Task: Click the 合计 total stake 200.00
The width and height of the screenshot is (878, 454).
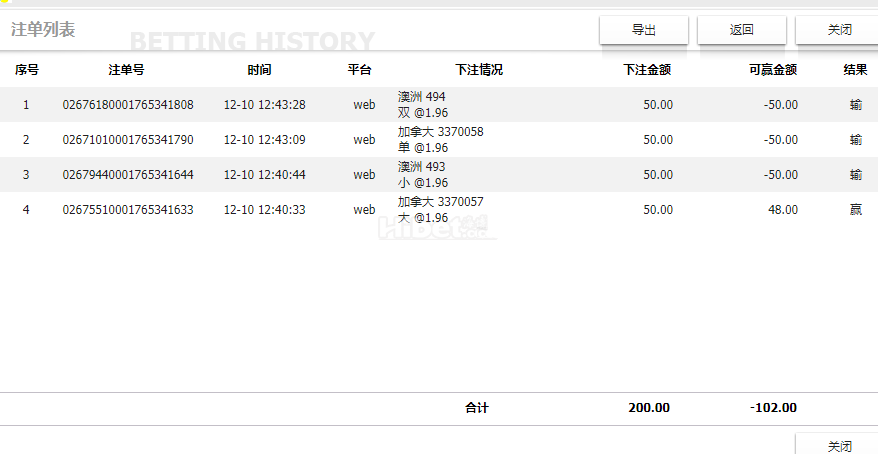Action: (648, 408)
